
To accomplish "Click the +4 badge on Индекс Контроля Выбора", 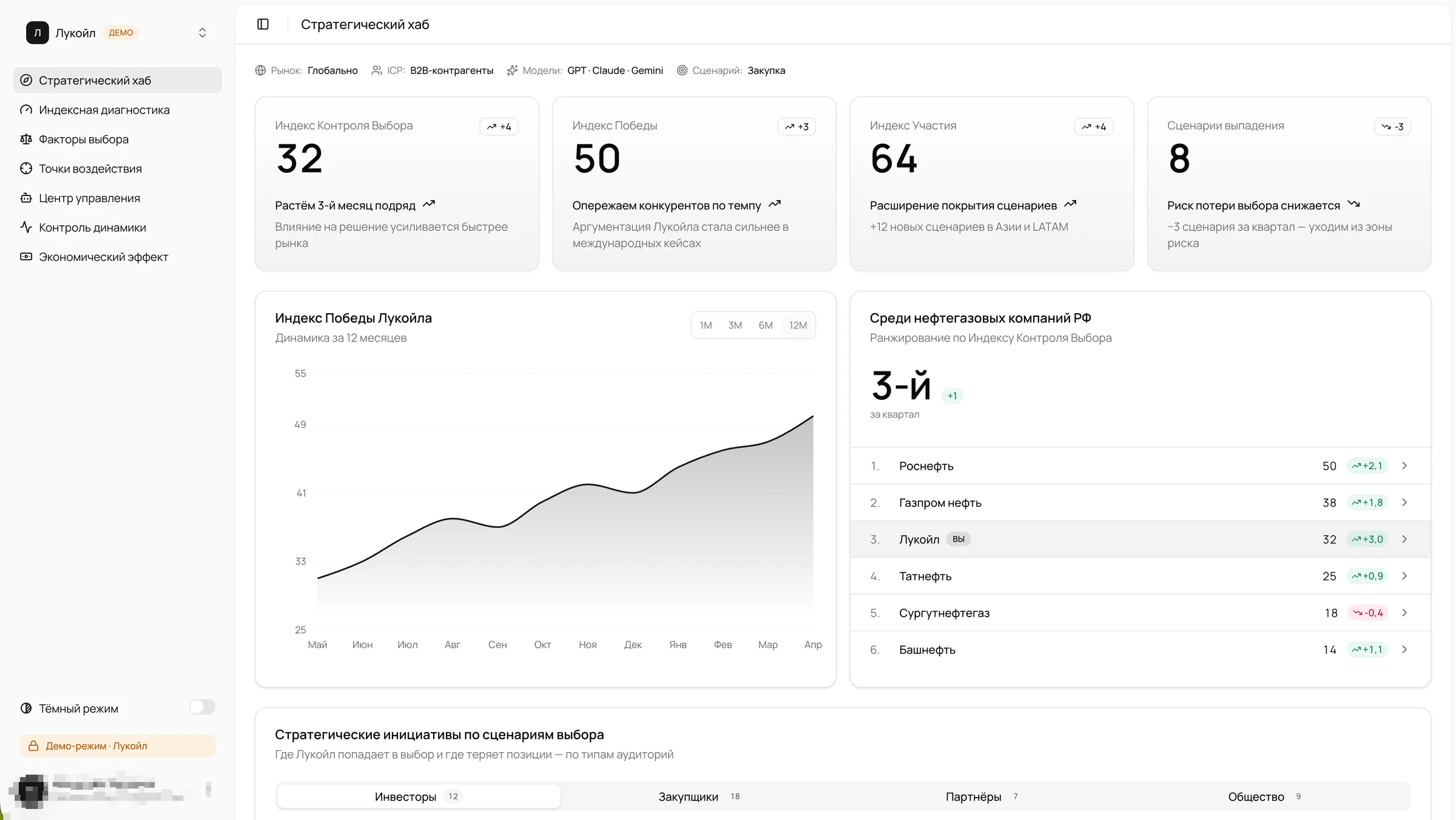I will coord(499,127).
